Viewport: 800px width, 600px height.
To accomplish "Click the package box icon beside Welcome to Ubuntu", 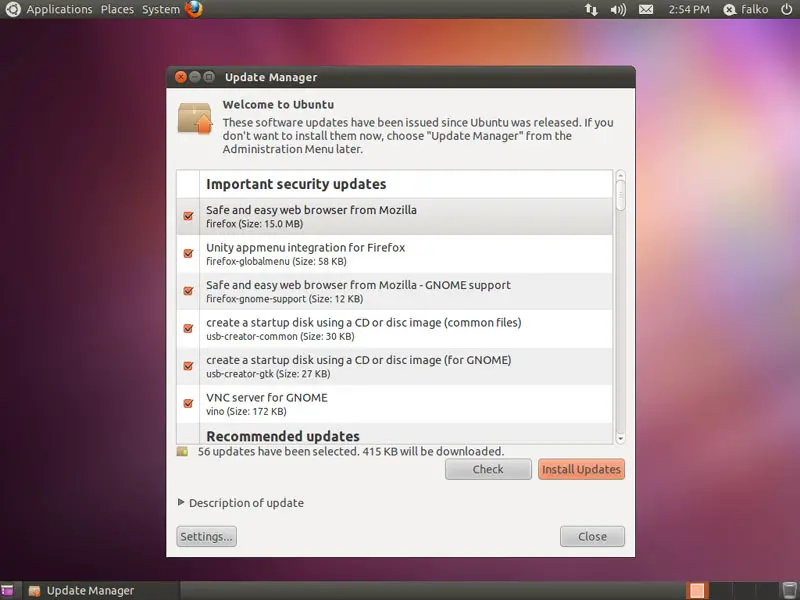I will (x=195, y=118).
